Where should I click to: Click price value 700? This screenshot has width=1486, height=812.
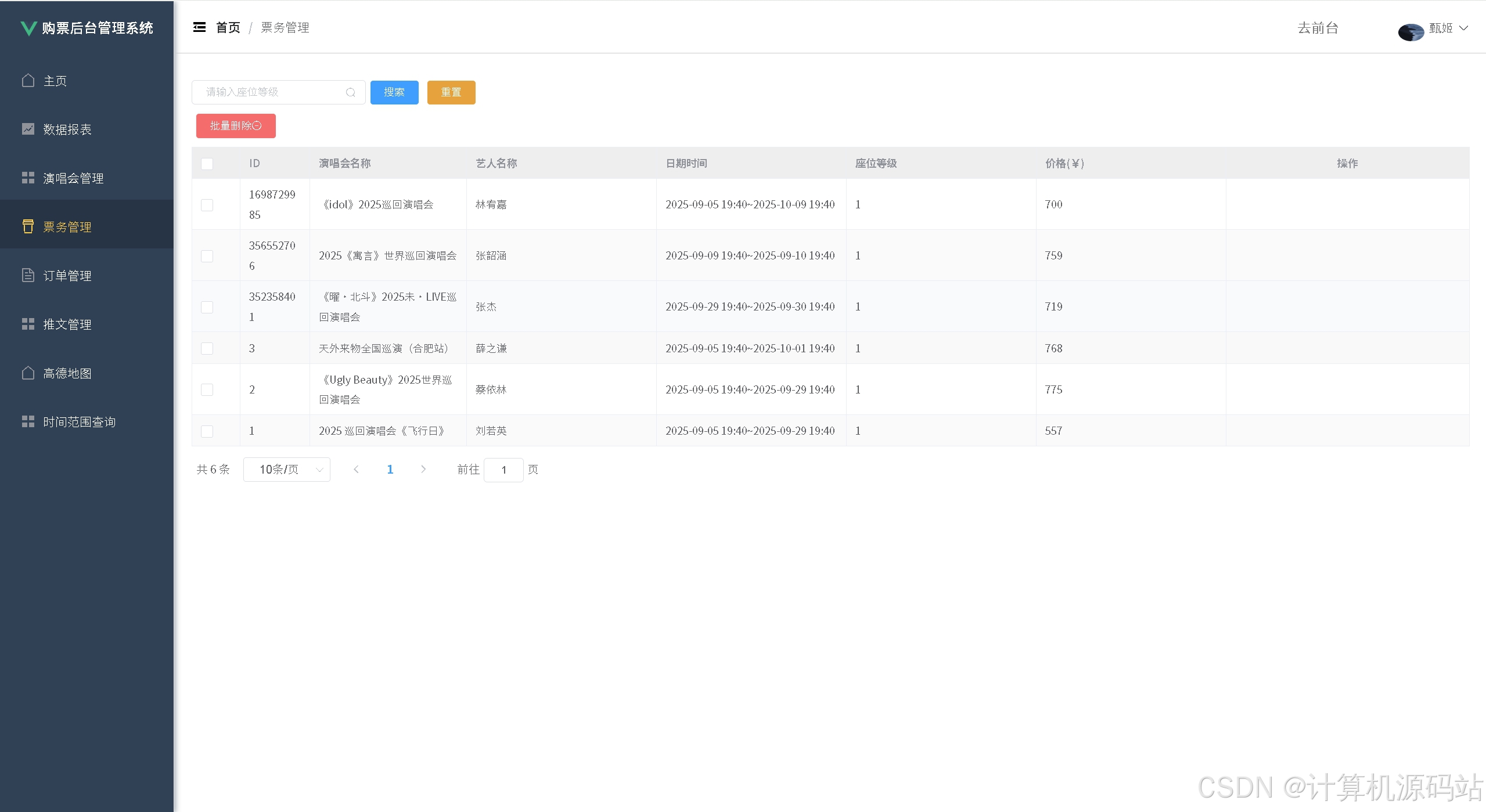coord(1053,204)
